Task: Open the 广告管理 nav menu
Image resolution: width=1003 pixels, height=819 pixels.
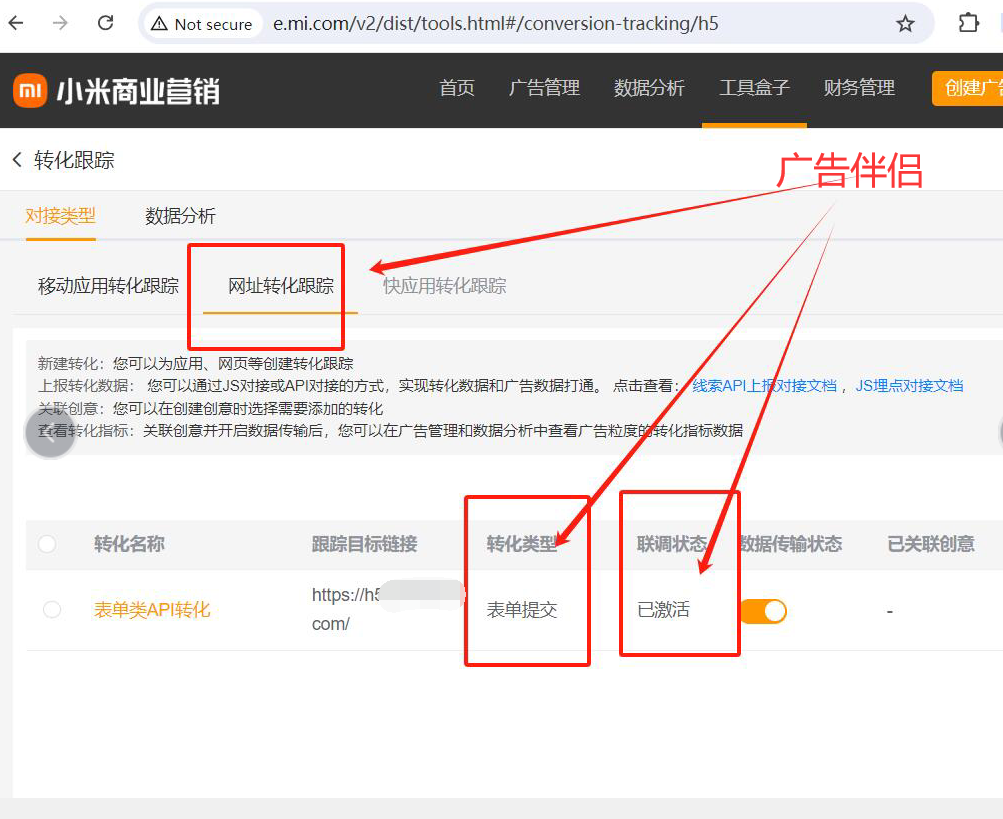Action: (x=544, y=88)
